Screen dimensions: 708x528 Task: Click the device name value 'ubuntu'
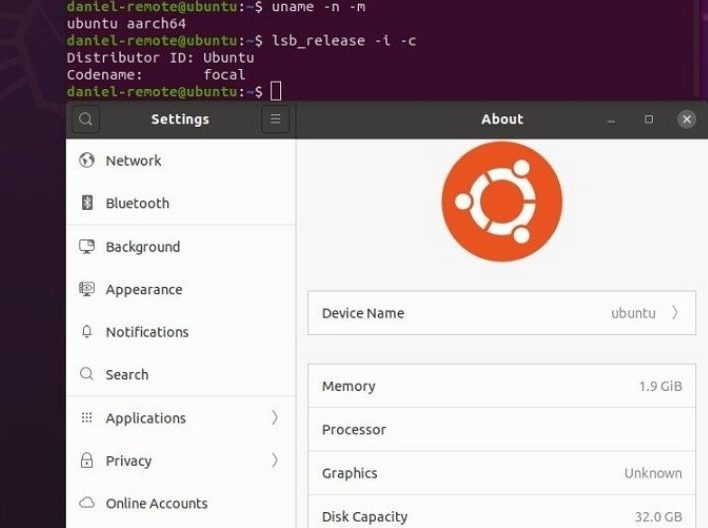(633, 313)
